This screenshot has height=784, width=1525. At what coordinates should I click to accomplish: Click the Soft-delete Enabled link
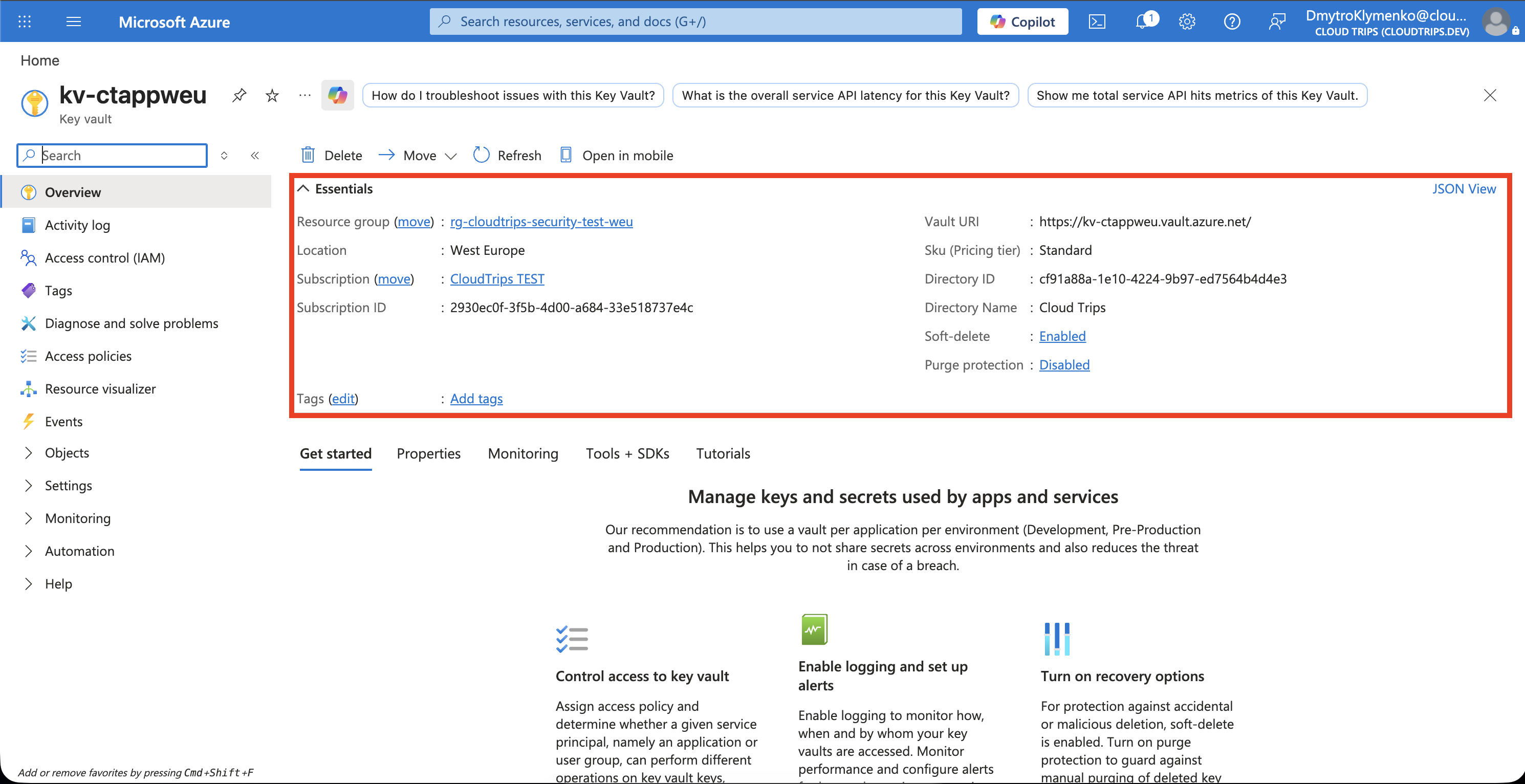(1062, 336)
